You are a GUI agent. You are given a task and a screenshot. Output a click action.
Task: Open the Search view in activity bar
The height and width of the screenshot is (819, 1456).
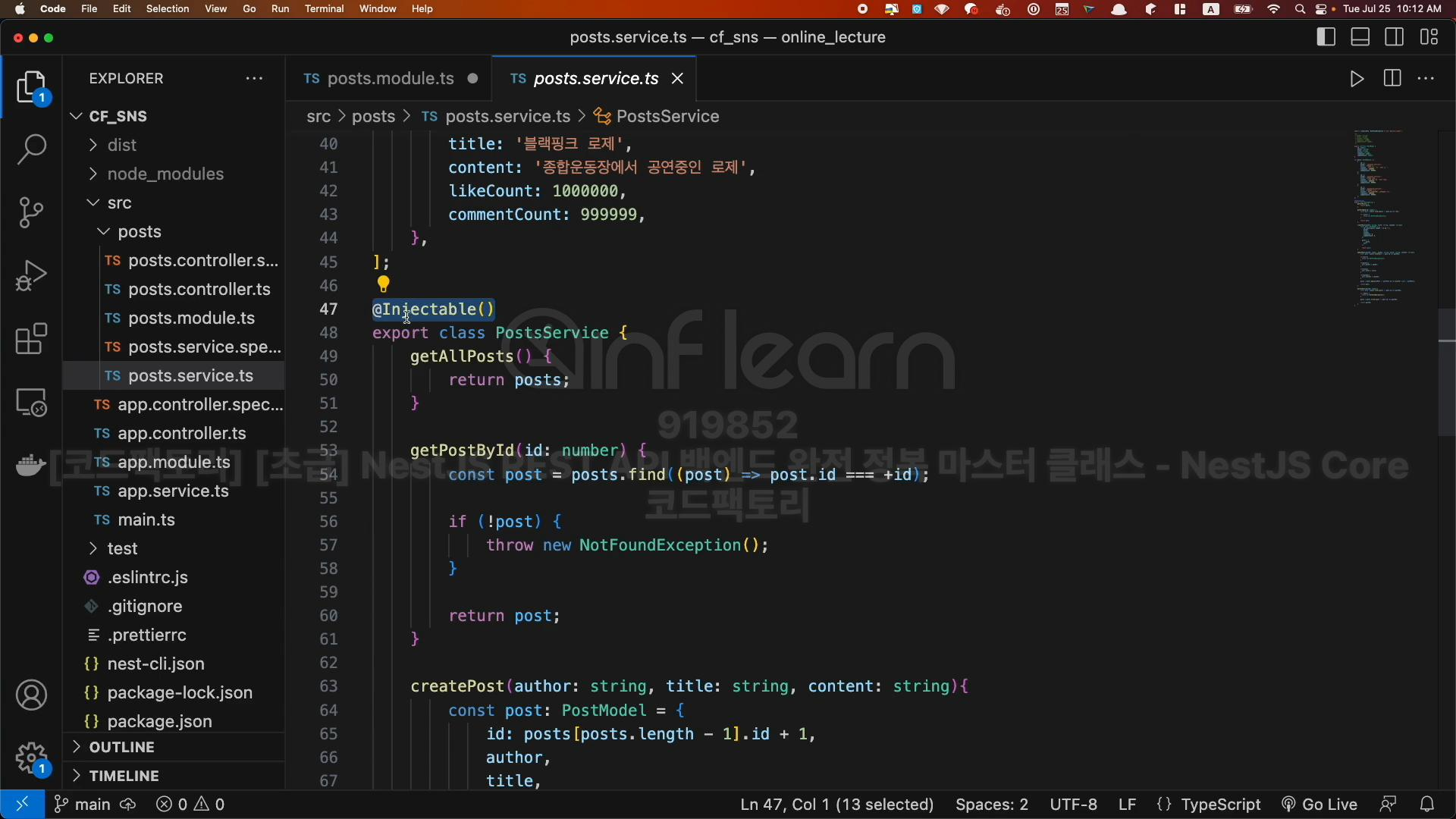pos(31,149)
